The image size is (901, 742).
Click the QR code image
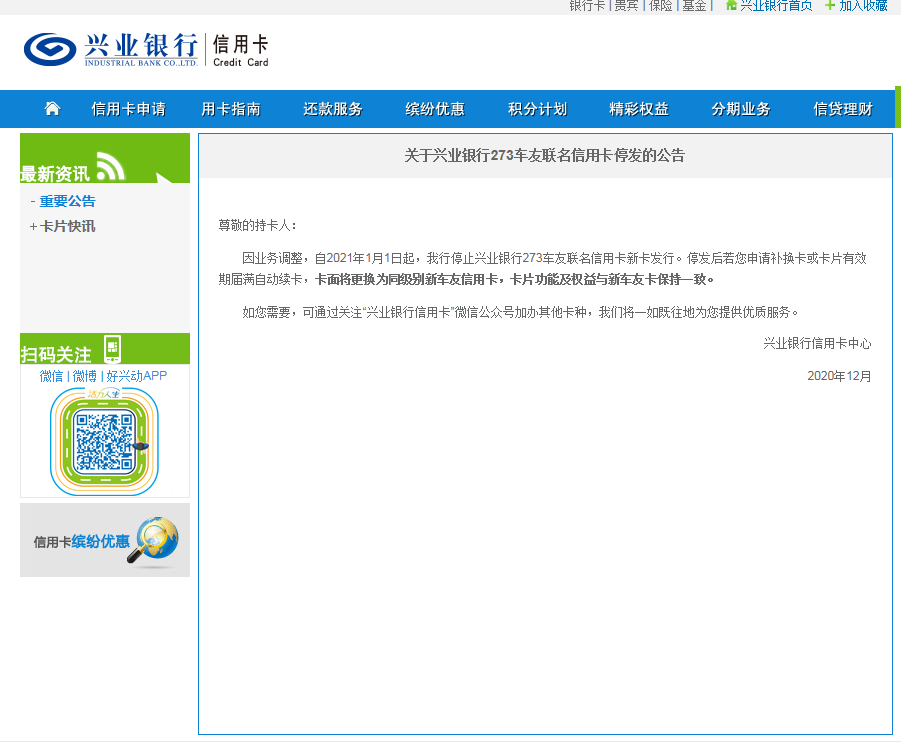[x=104, y=441]
